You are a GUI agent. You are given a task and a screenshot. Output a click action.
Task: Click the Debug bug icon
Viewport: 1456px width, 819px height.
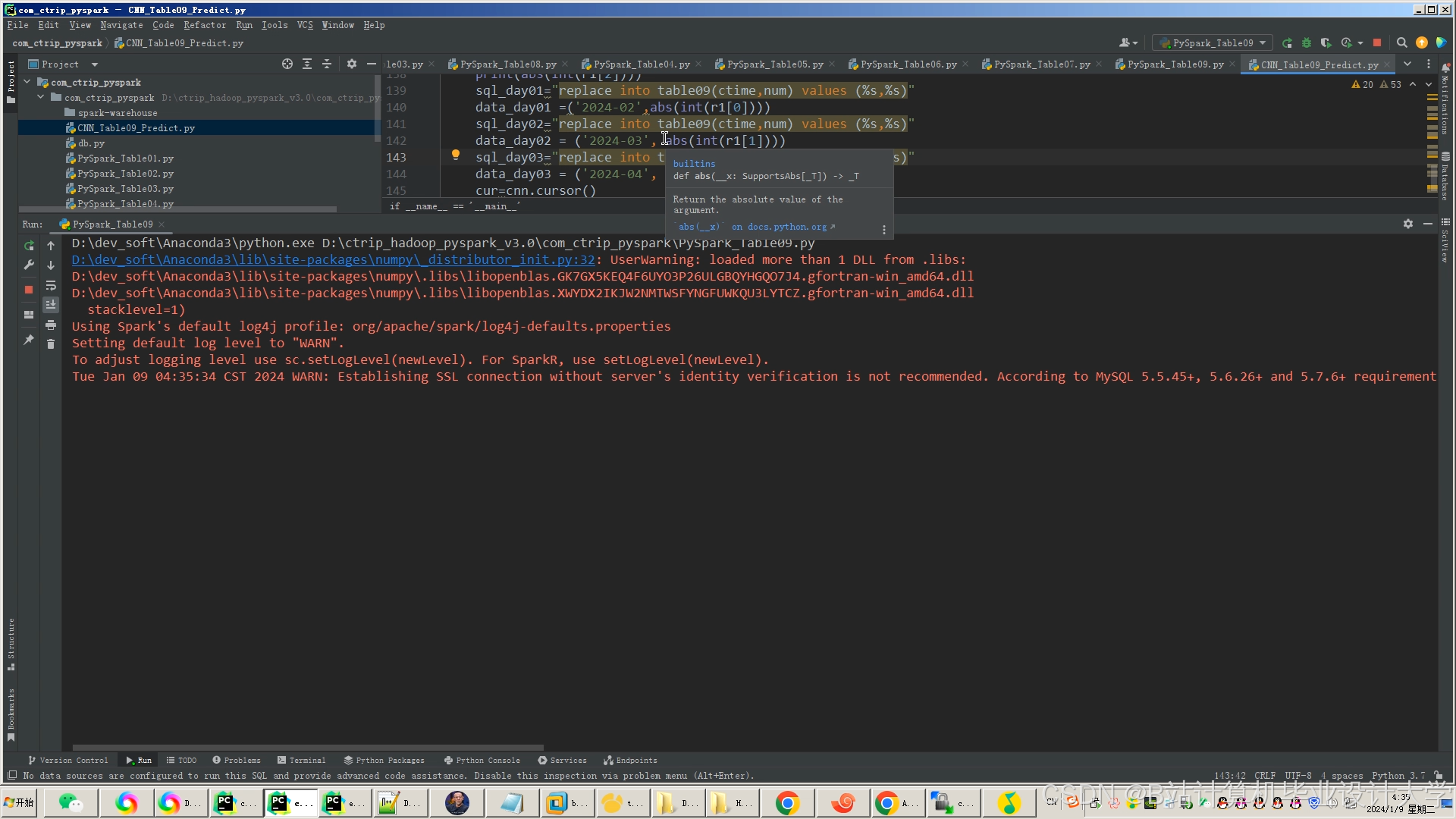point(1307,43)
